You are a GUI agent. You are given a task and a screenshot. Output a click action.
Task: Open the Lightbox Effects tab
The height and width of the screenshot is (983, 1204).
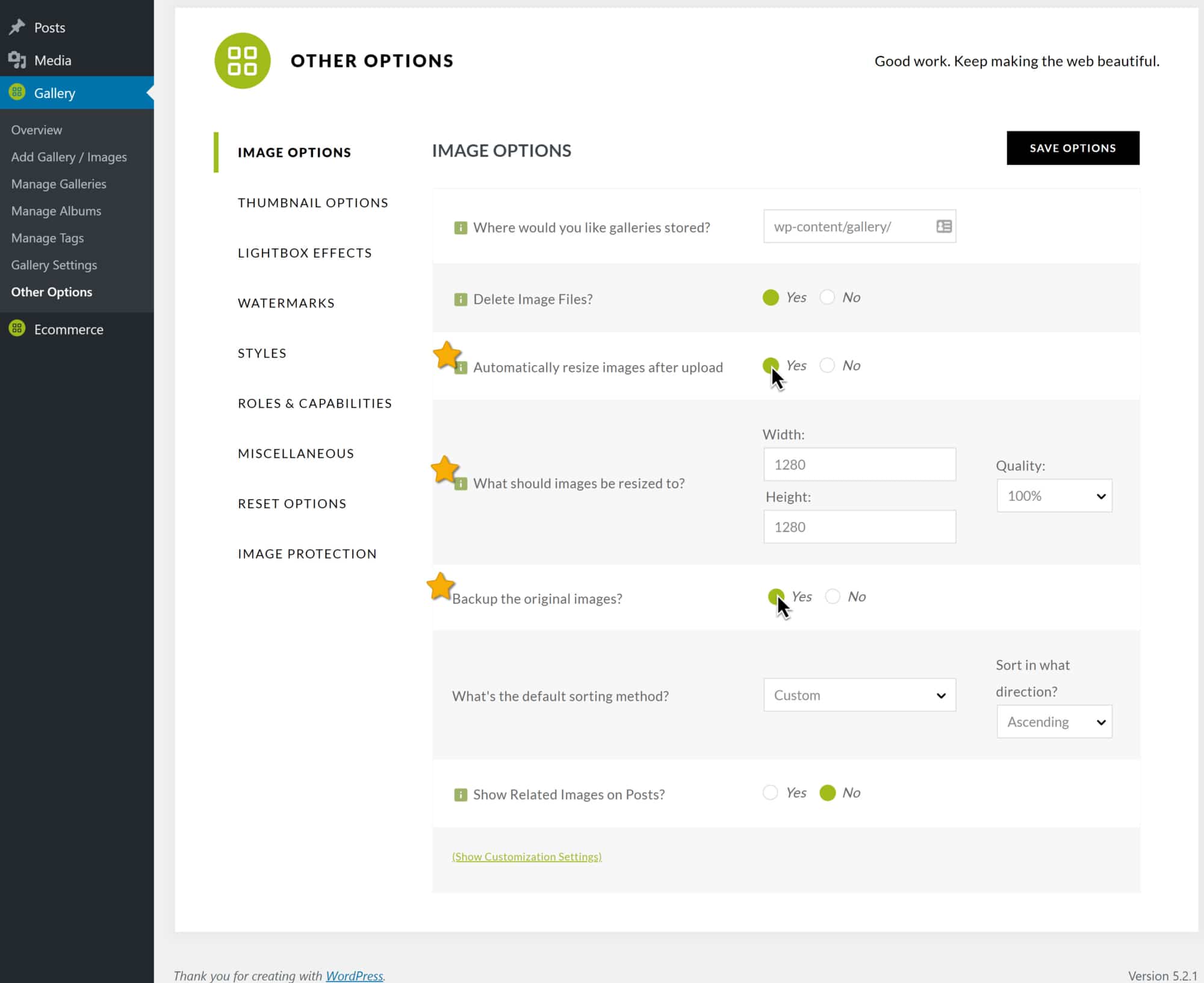(x=305, y=253)
